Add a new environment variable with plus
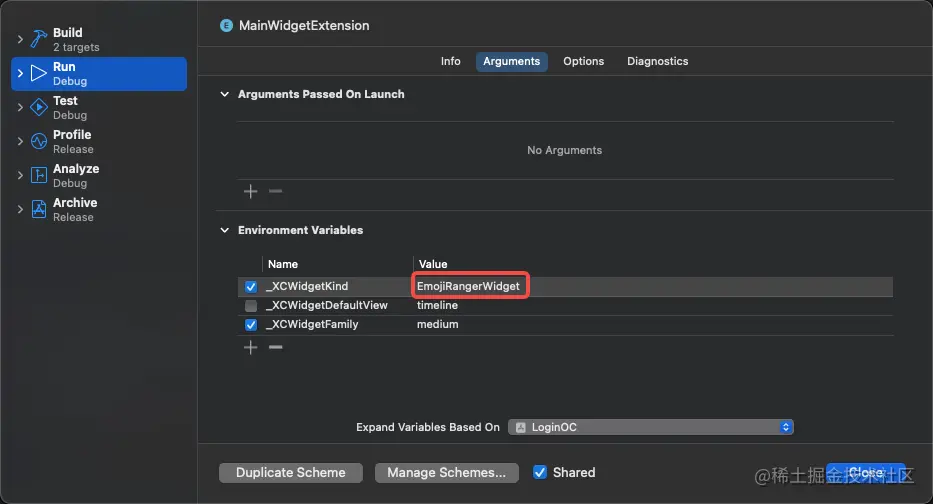Viewport: 933px width, 504px height. pos(251,347)
